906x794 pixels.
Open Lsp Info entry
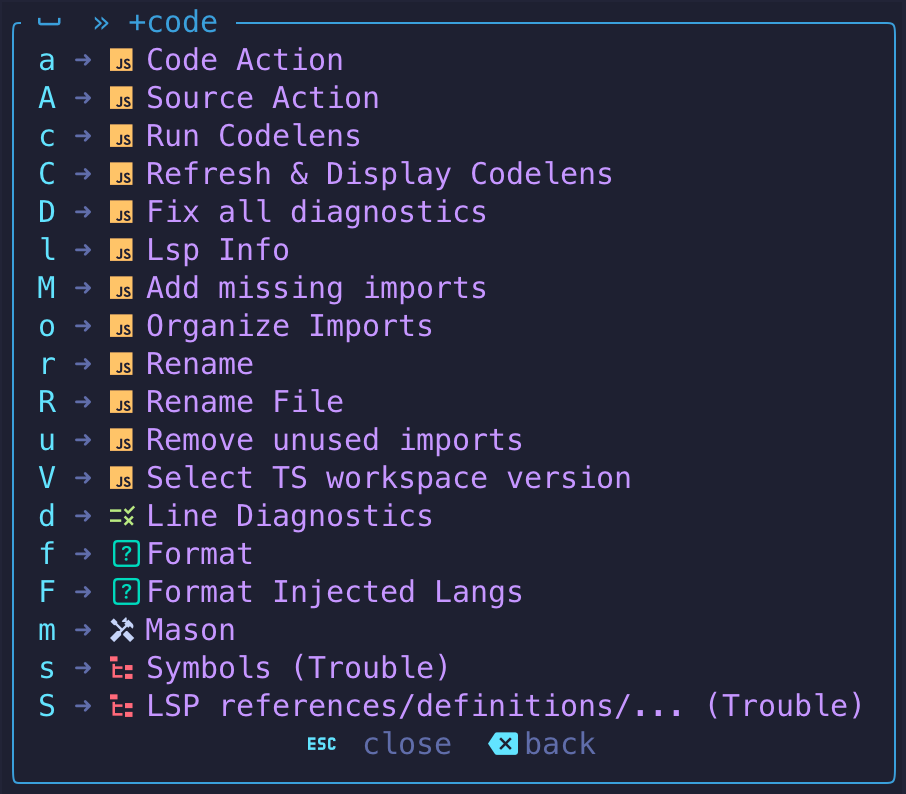click(217, 250)
